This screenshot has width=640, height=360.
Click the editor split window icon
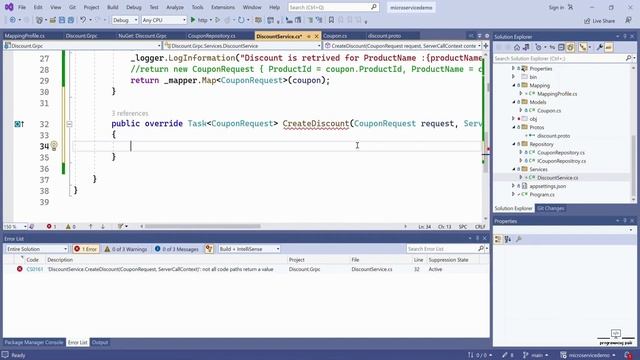click(x=486, y=46)
